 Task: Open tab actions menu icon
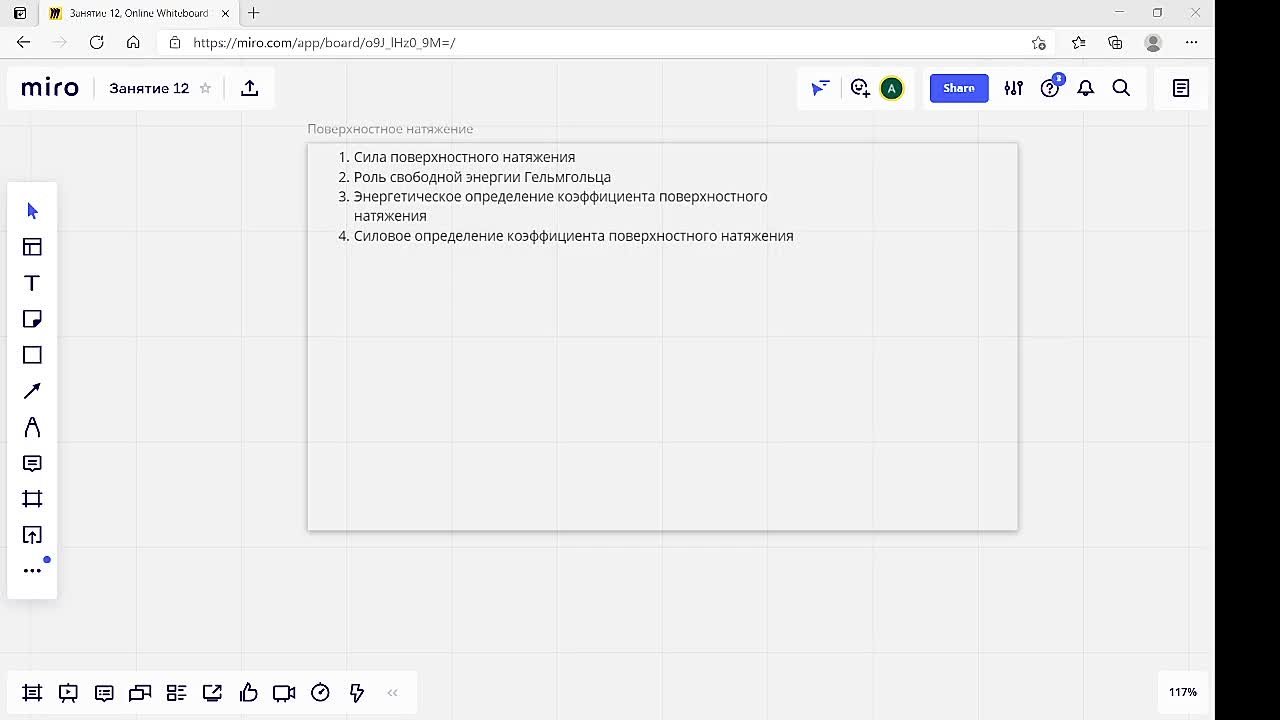pos(19,13)
